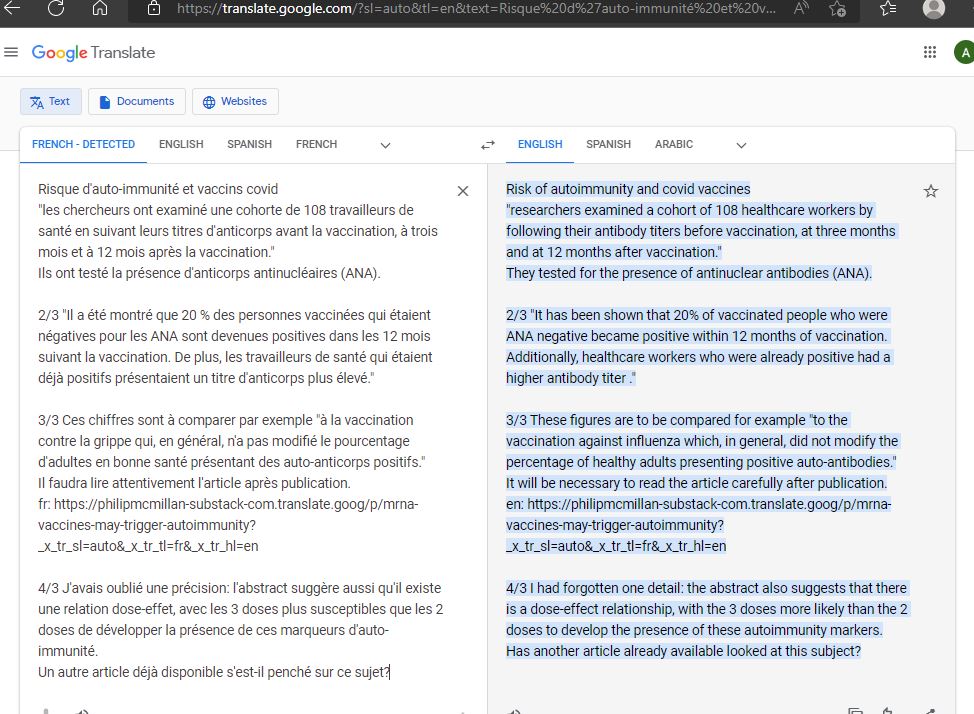
Task: Choose English as source language
Action: click(x=181, y=144)
